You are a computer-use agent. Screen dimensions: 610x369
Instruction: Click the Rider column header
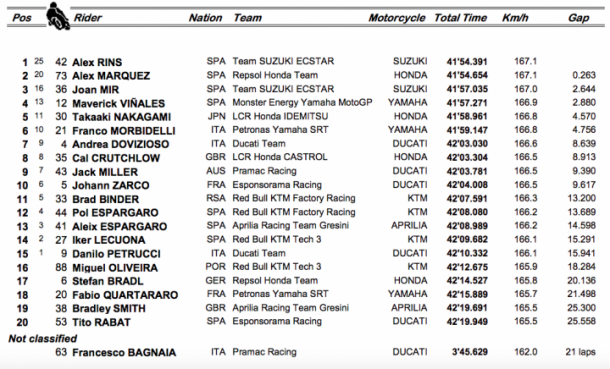point(88,18)
